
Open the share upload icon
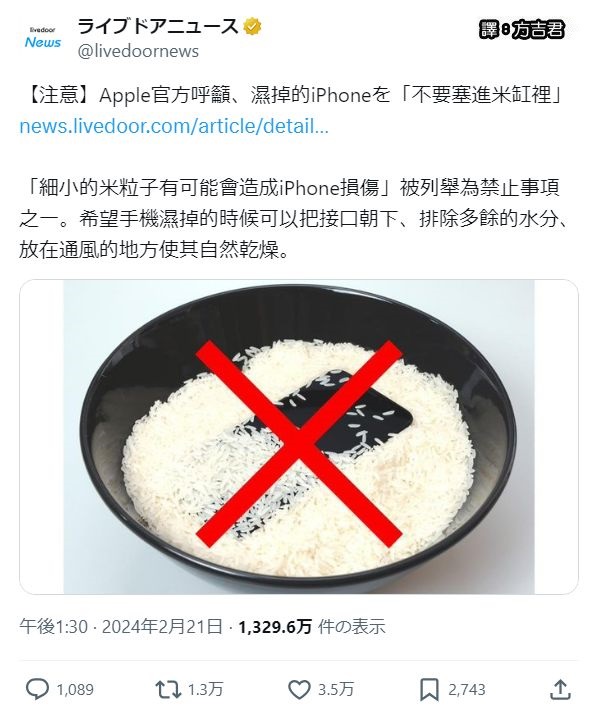tap(560, 689)
